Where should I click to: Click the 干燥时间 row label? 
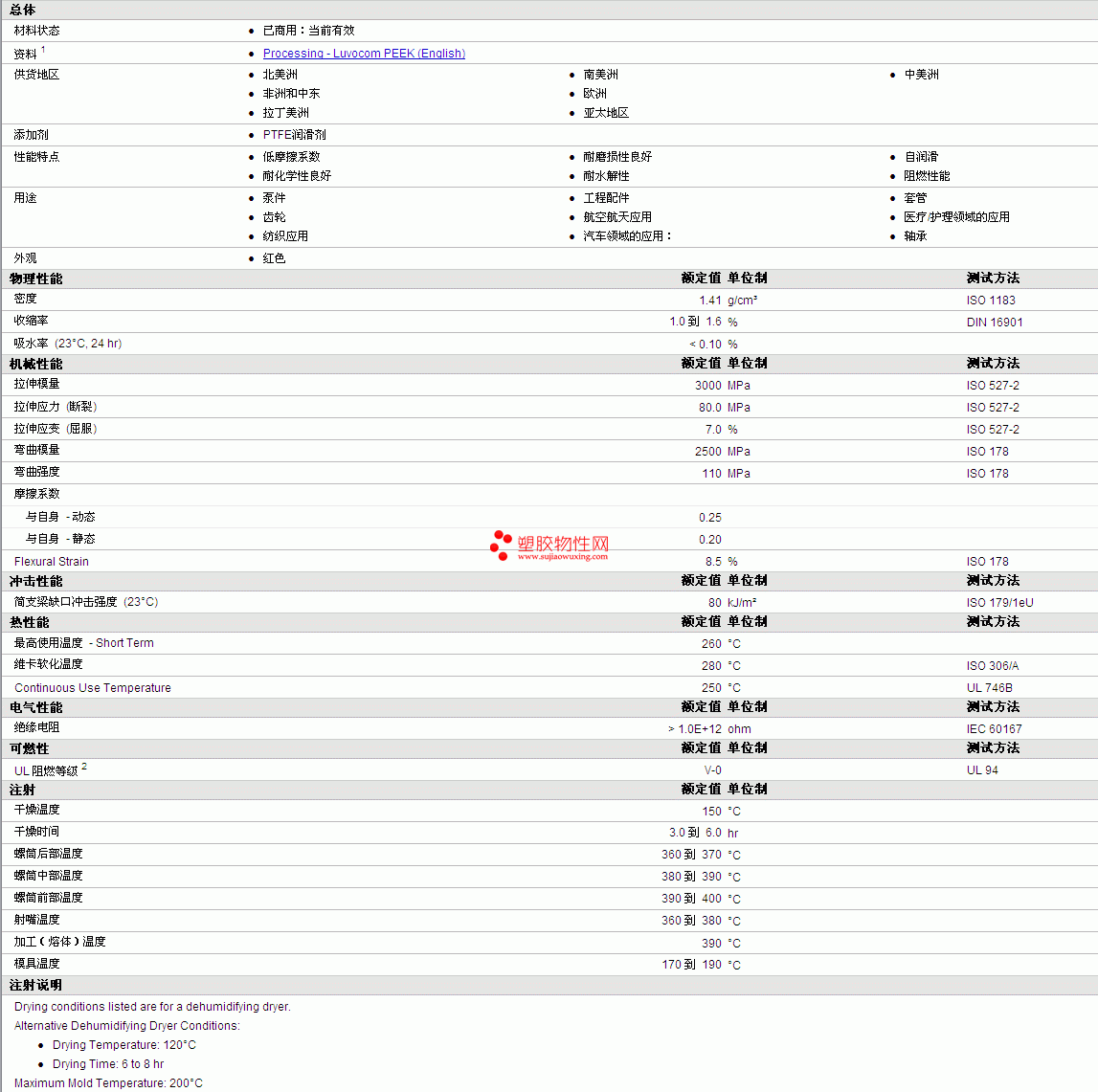click(36, 832)
